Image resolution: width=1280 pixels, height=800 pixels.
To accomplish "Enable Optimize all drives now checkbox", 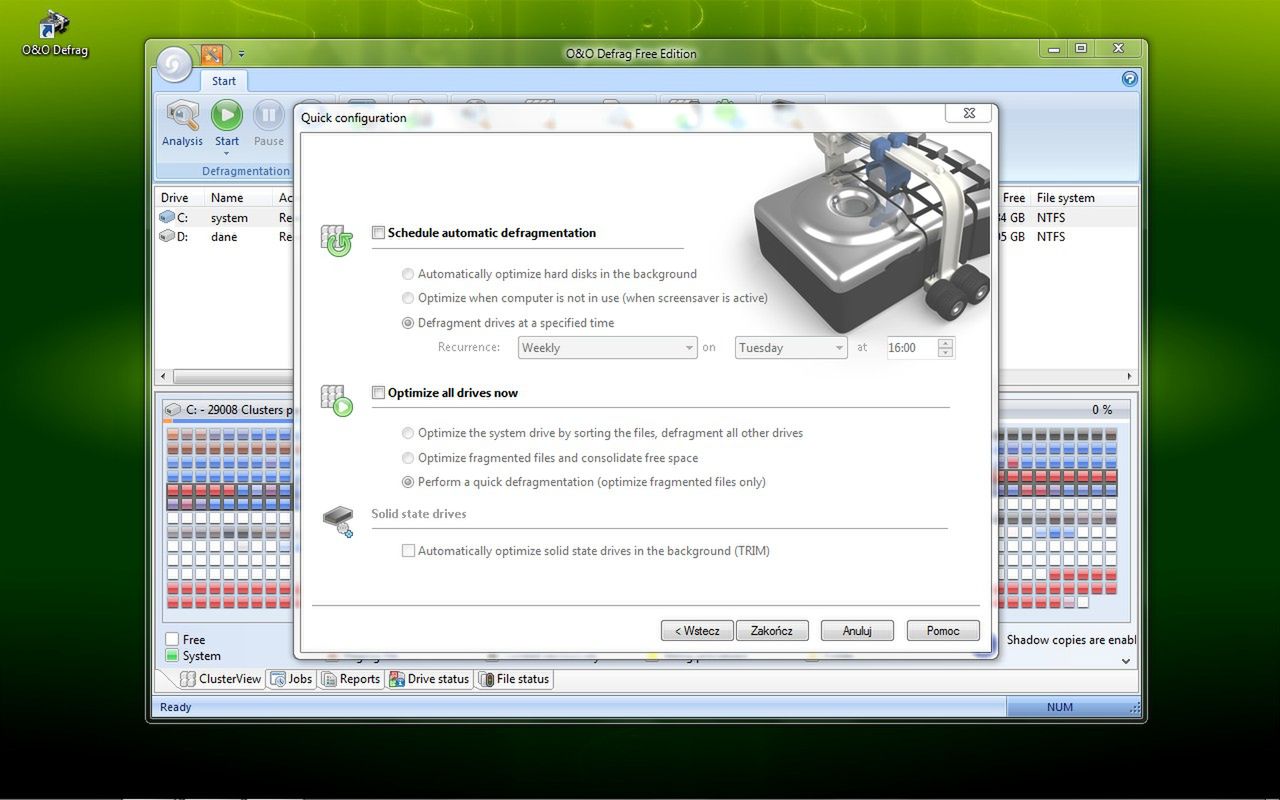I will coord(378,393).
